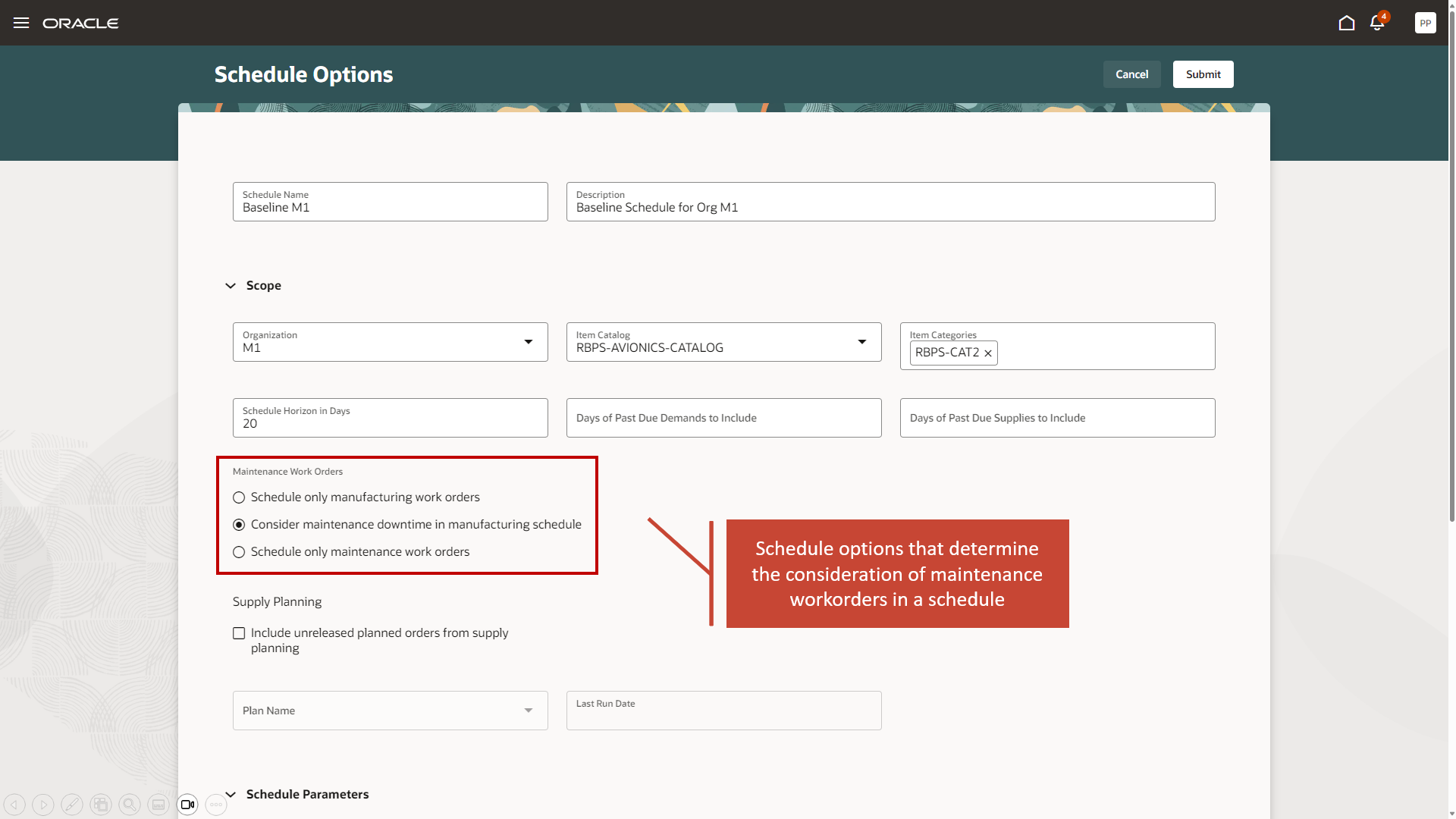1456x819 pixels.
Task: Click the previous slide arrow icon
Action: coord(14,805)
